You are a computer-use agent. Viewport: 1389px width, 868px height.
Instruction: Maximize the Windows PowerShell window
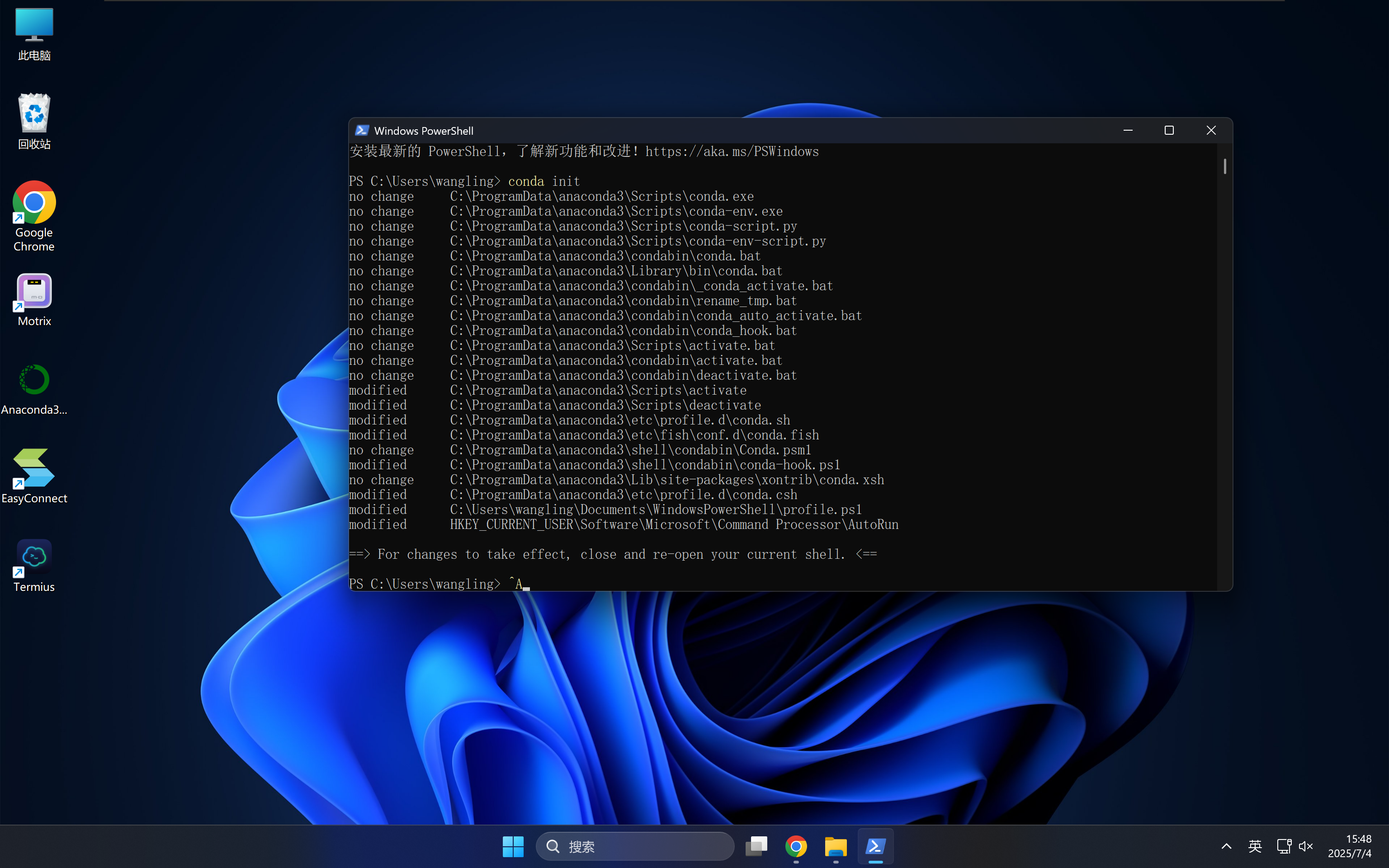(1169, 130)
